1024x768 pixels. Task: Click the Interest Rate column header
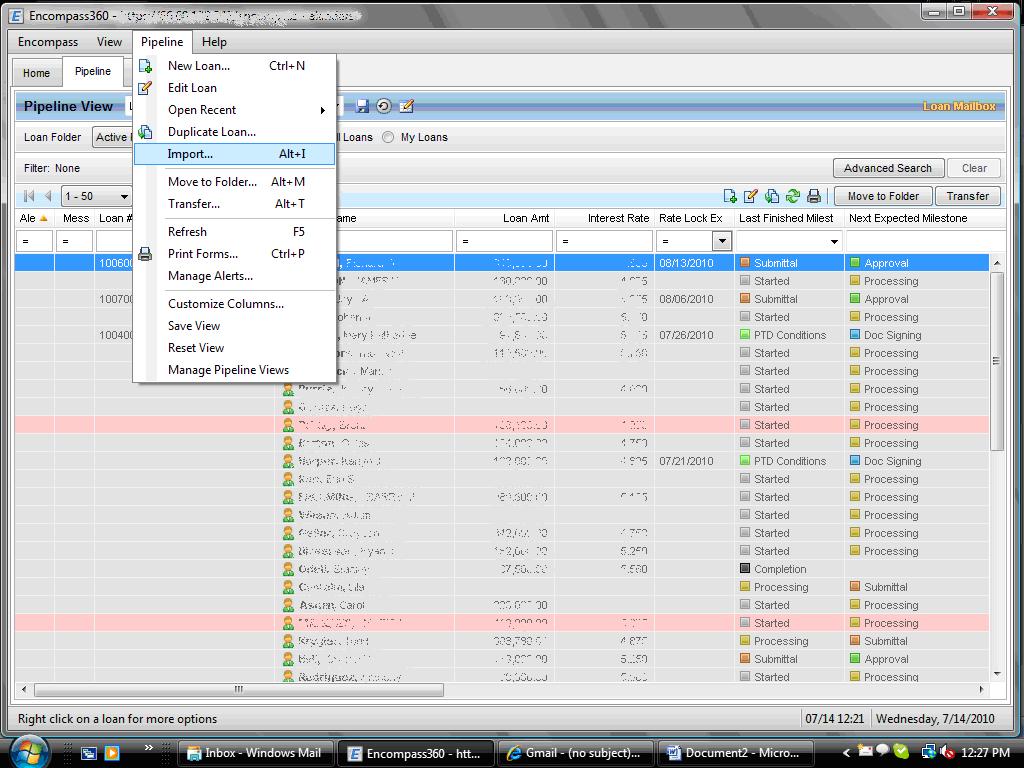[x=604, y=218]
